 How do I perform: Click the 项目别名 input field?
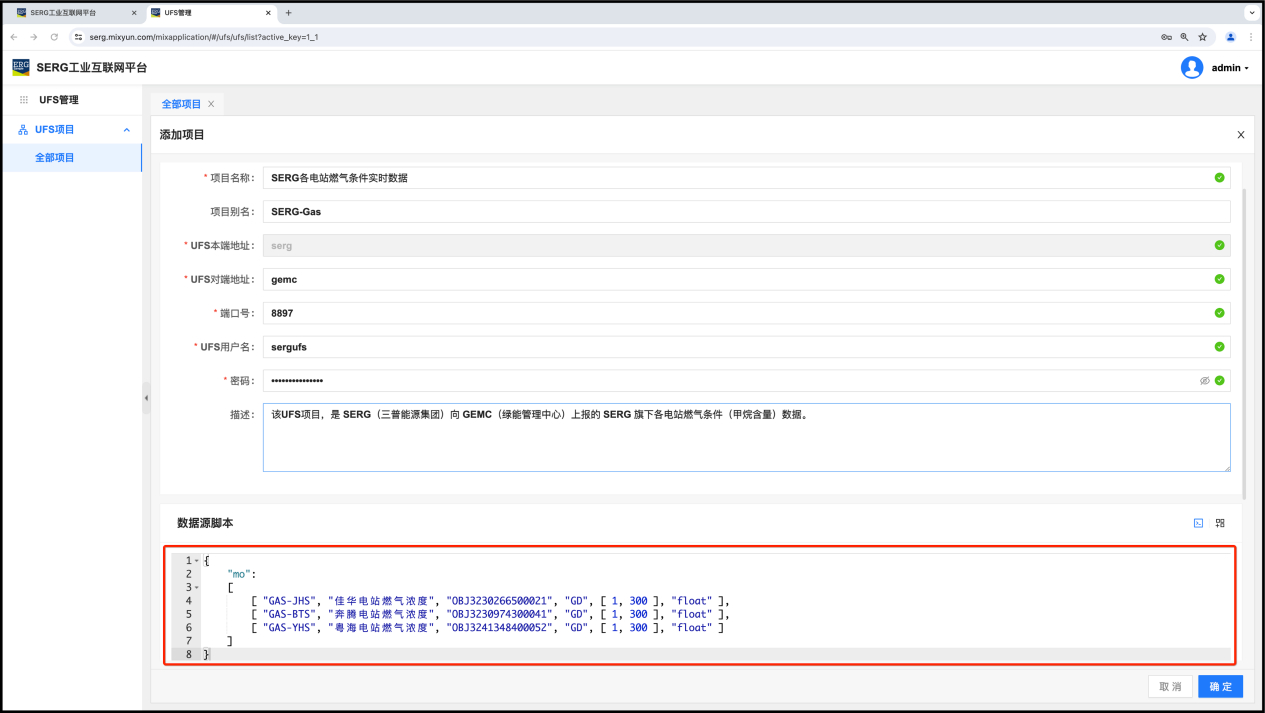(x=745, y=212)
